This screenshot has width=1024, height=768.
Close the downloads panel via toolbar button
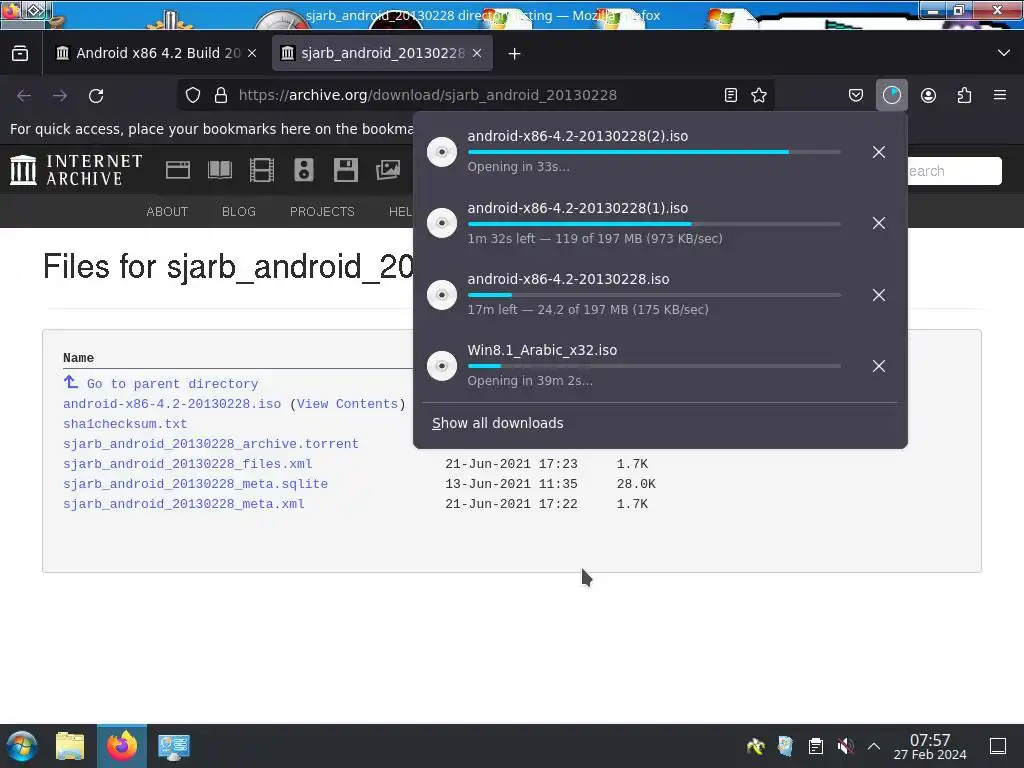[892, 95]
